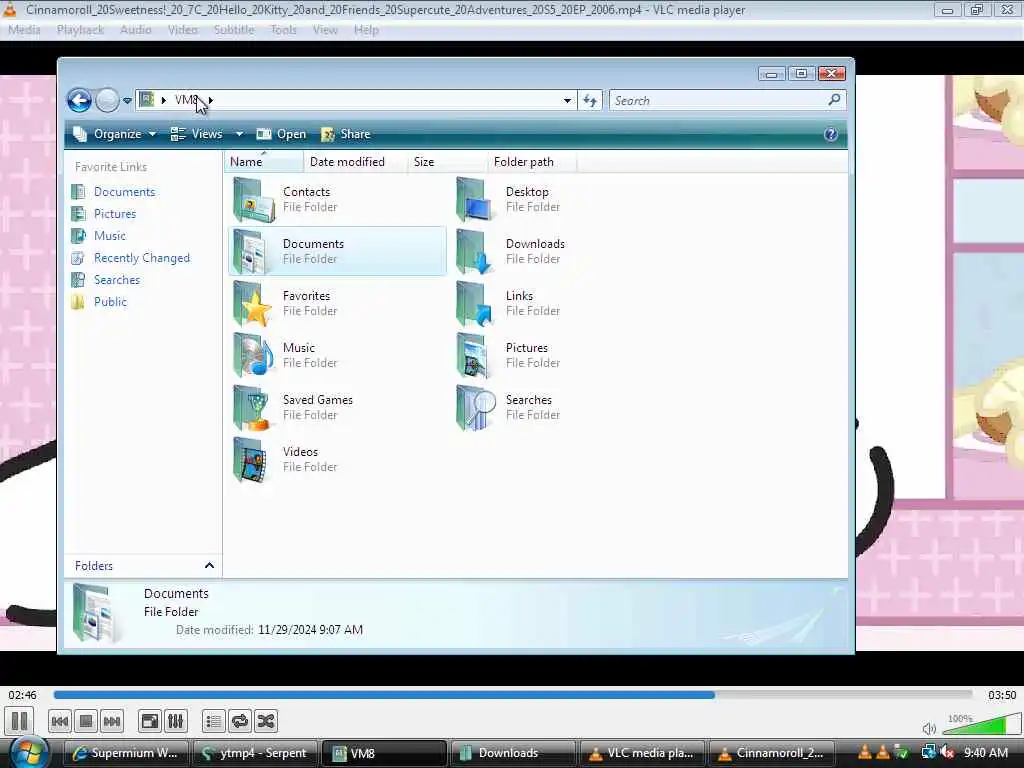Click the Open toolbar button
Screen dimensions: 1024x768
(281, 134)
